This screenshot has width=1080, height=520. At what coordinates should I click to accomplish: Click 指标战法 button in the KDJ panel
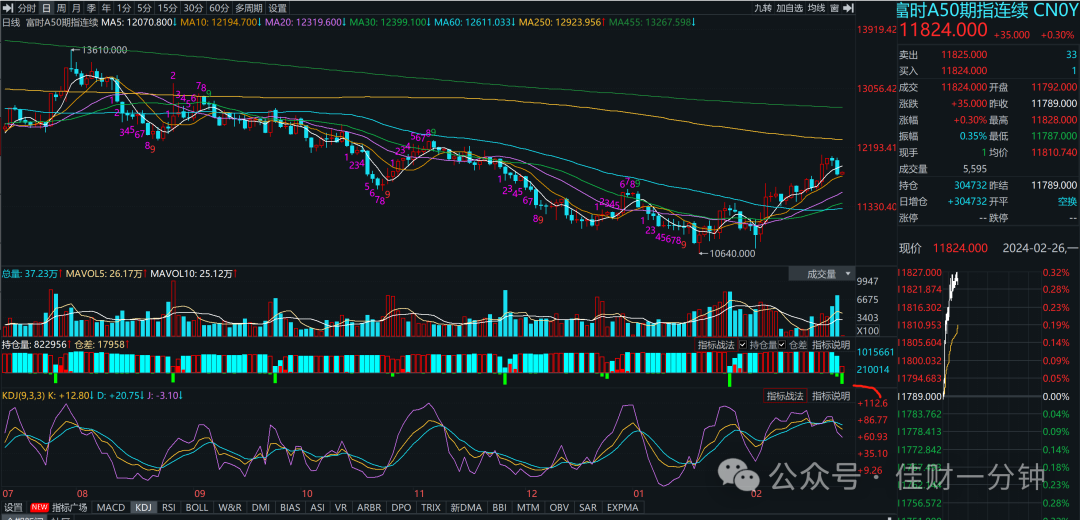785,396
